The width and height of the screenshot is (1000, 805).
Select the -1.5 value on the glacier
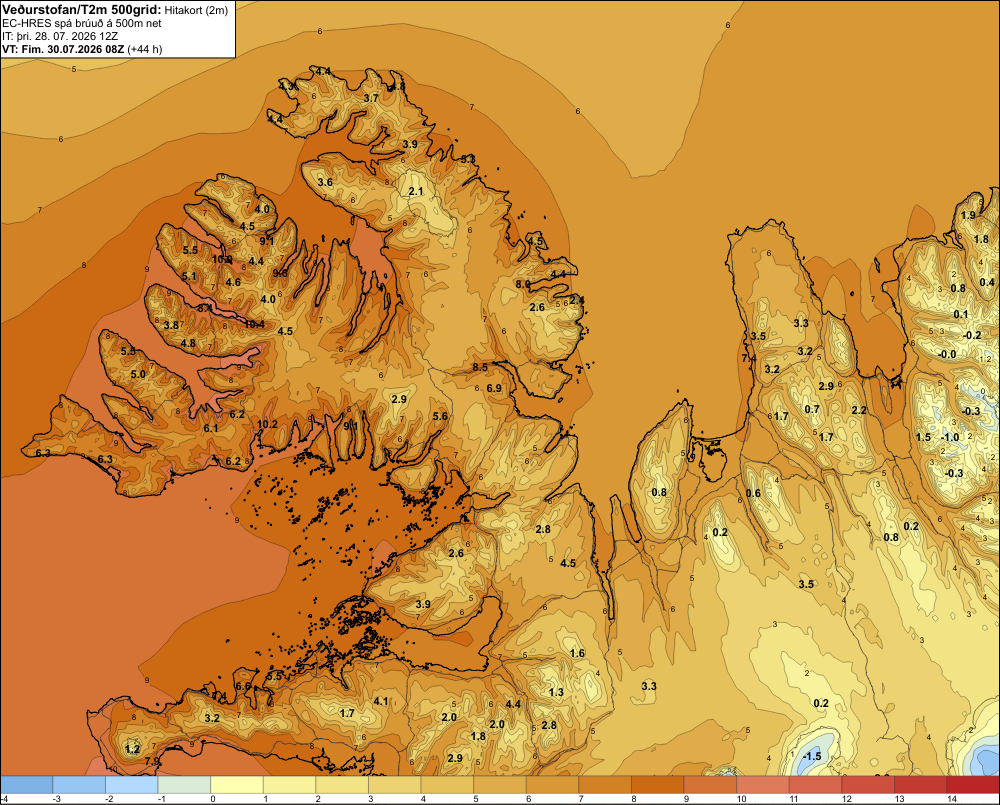812,756
